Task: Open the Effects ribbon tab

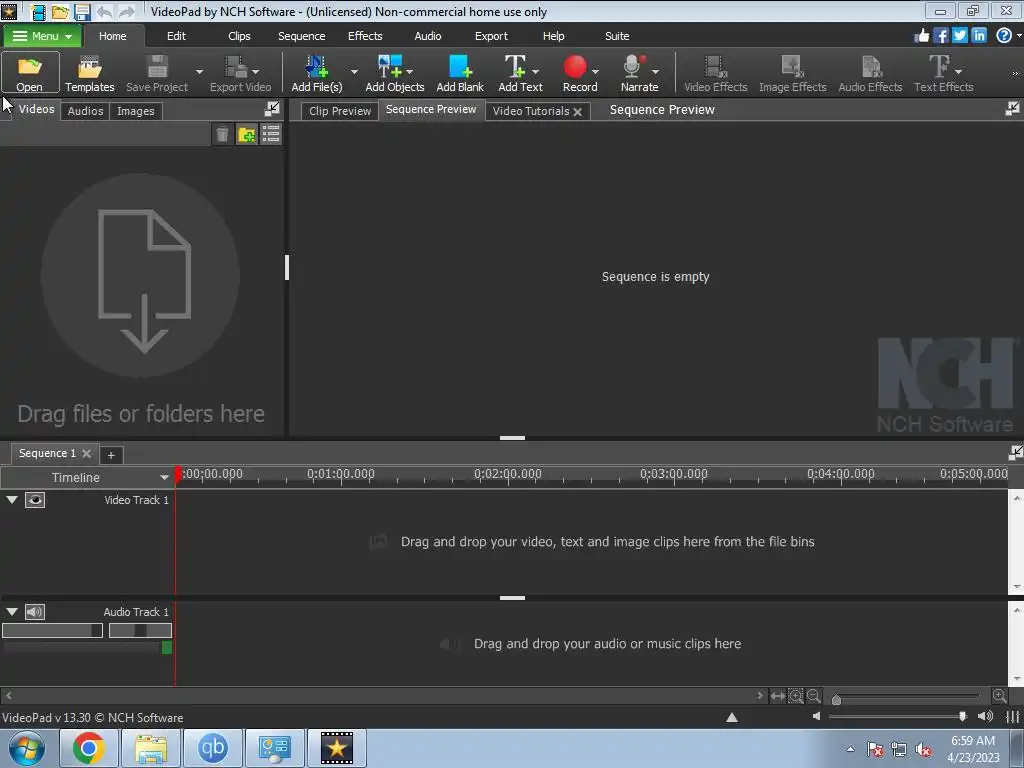Action: (365, 36)
